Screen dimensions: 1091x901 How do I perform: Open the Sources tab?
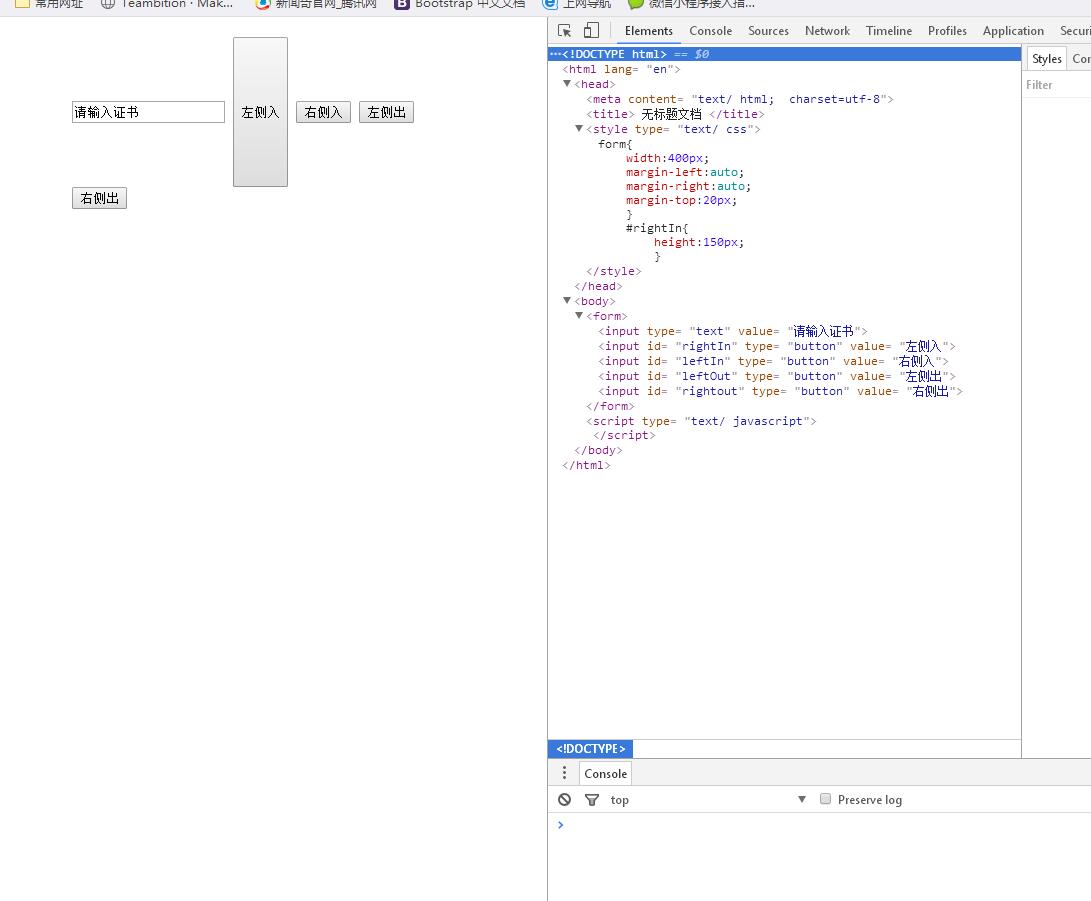(x=768, y=31)
